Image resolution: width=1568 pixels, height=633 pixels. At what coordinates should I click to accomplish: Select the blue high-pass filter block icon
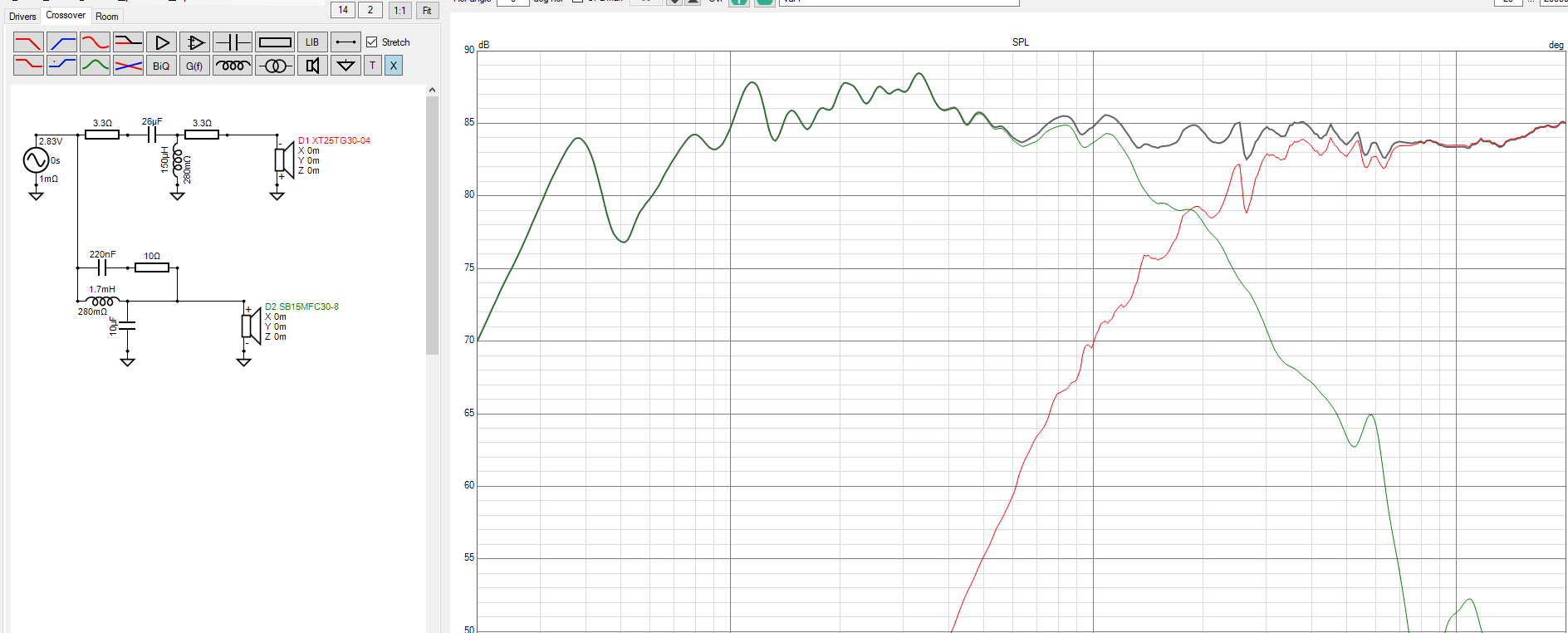(61, 42)
